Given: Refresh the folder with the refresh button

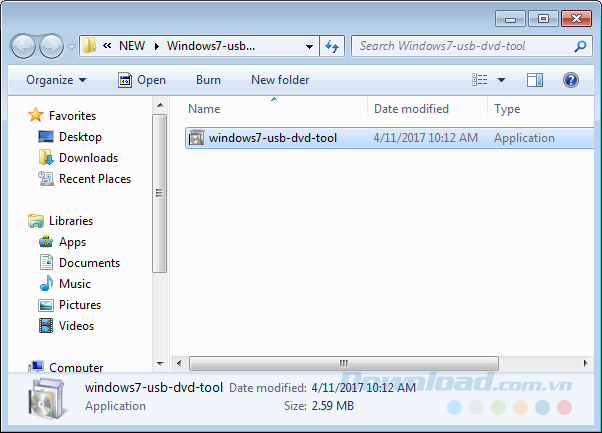Looking at the screenshot, I should tap(332, 46).
